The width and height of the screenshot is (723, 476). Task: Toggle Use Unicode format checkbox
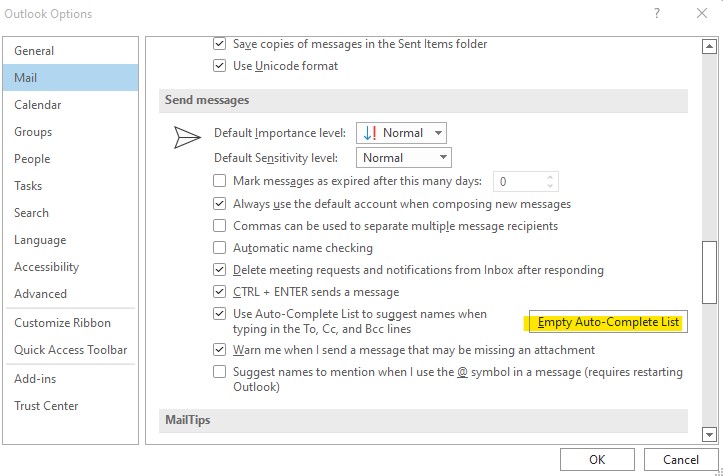[x=219, y=65]
